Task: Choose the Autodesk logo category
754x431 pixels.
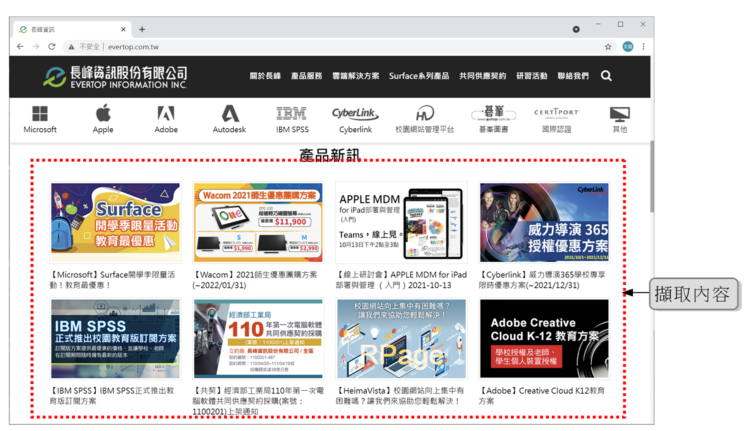Action: coord(229,114)
